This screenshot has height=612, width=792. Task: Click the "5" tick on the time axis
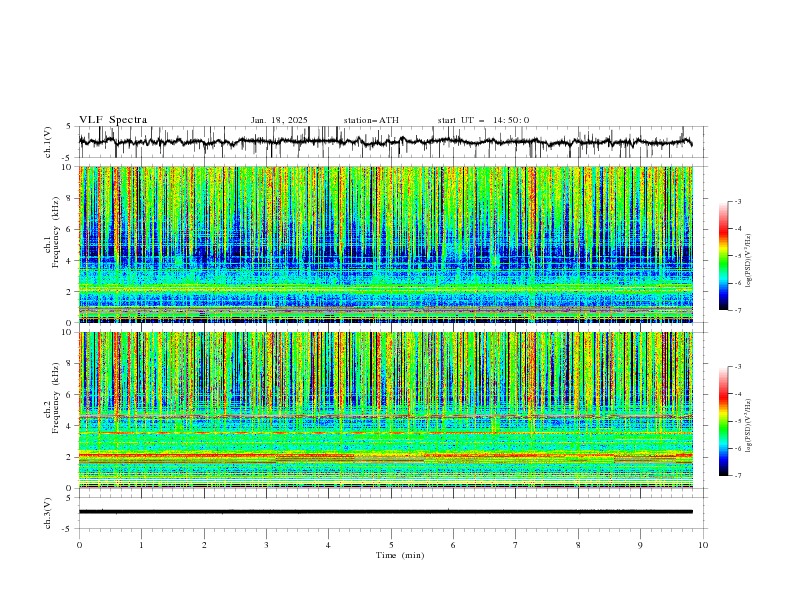pyautogui.click(x=391, y=545)
